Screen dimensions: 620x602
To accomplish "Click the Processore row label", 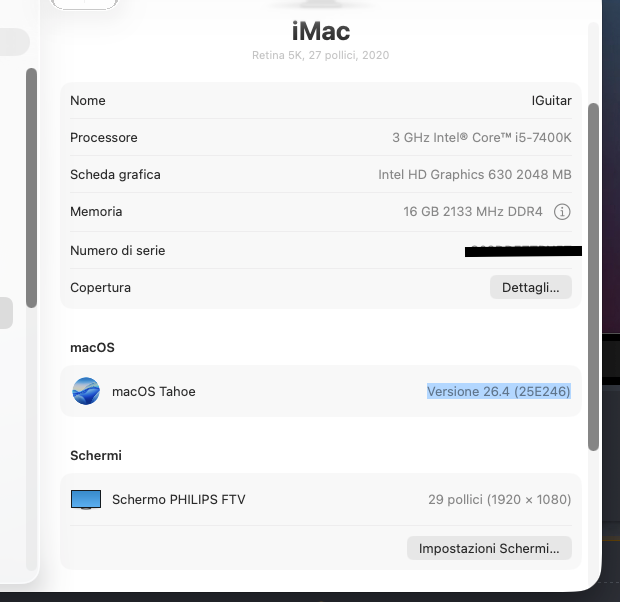I will coord(104,138).
